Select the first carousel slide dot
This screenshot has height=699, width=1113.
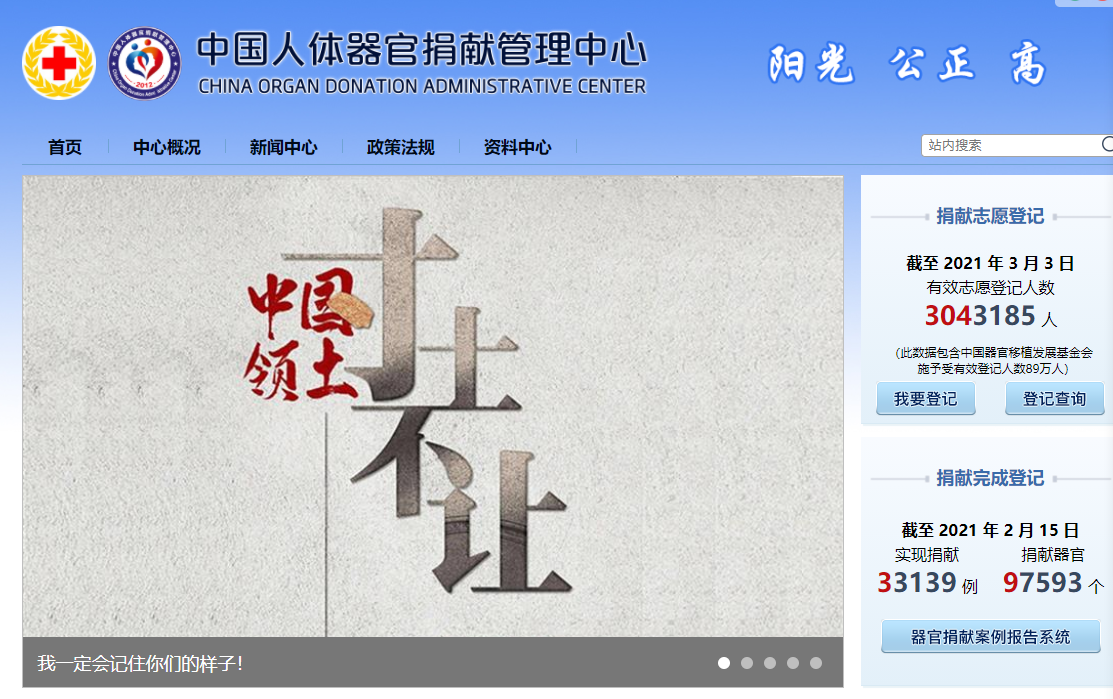(724, 663)
